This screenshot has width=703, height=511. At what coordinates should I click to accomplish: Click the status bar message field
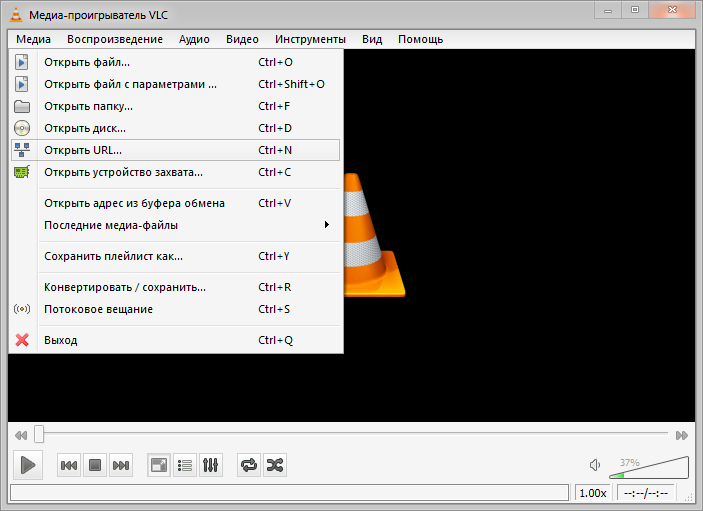[x=289, y=493]
